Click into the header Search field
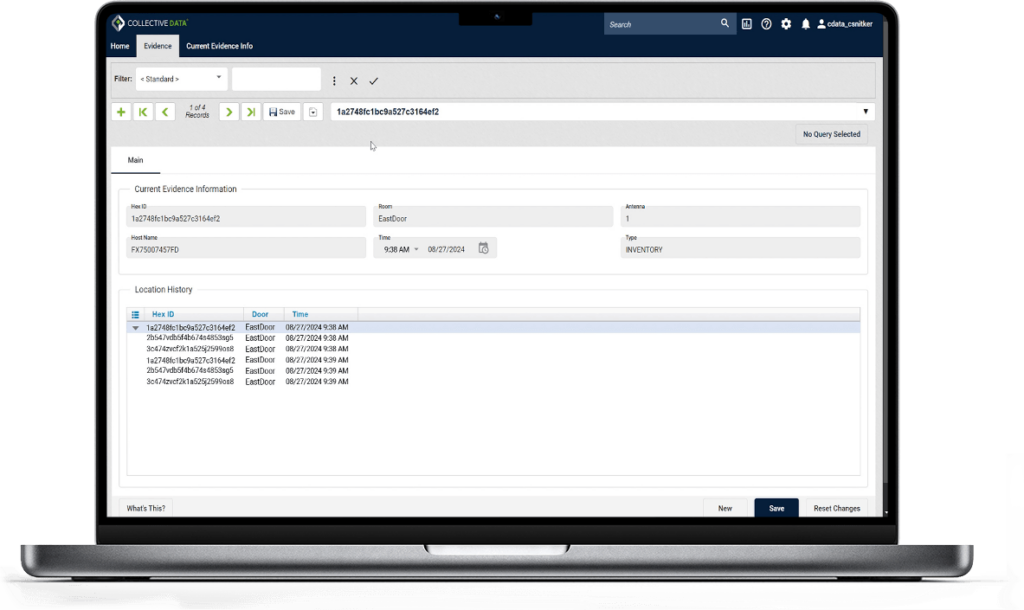This screenshot has width=1024, height=610. click(x=660, y=24)
